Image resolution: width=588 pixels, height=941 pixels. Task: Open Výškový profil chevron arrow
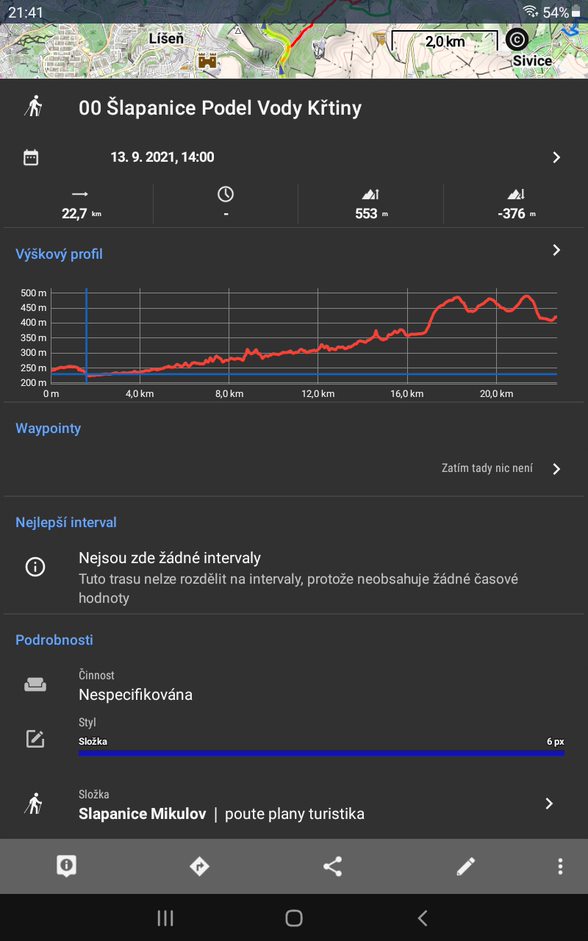tap(556, 250)
